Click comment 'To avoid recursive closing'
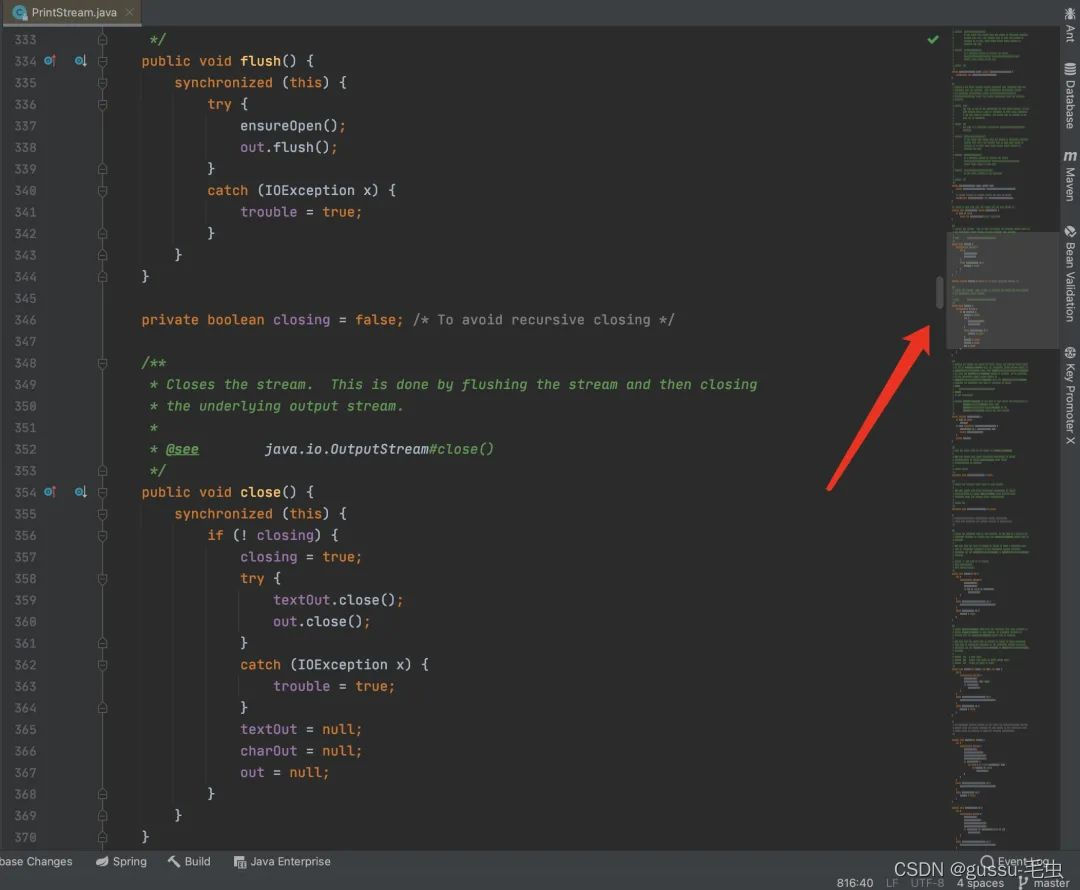Viewport: 1080px width, 890px height. tap(544, 320)
